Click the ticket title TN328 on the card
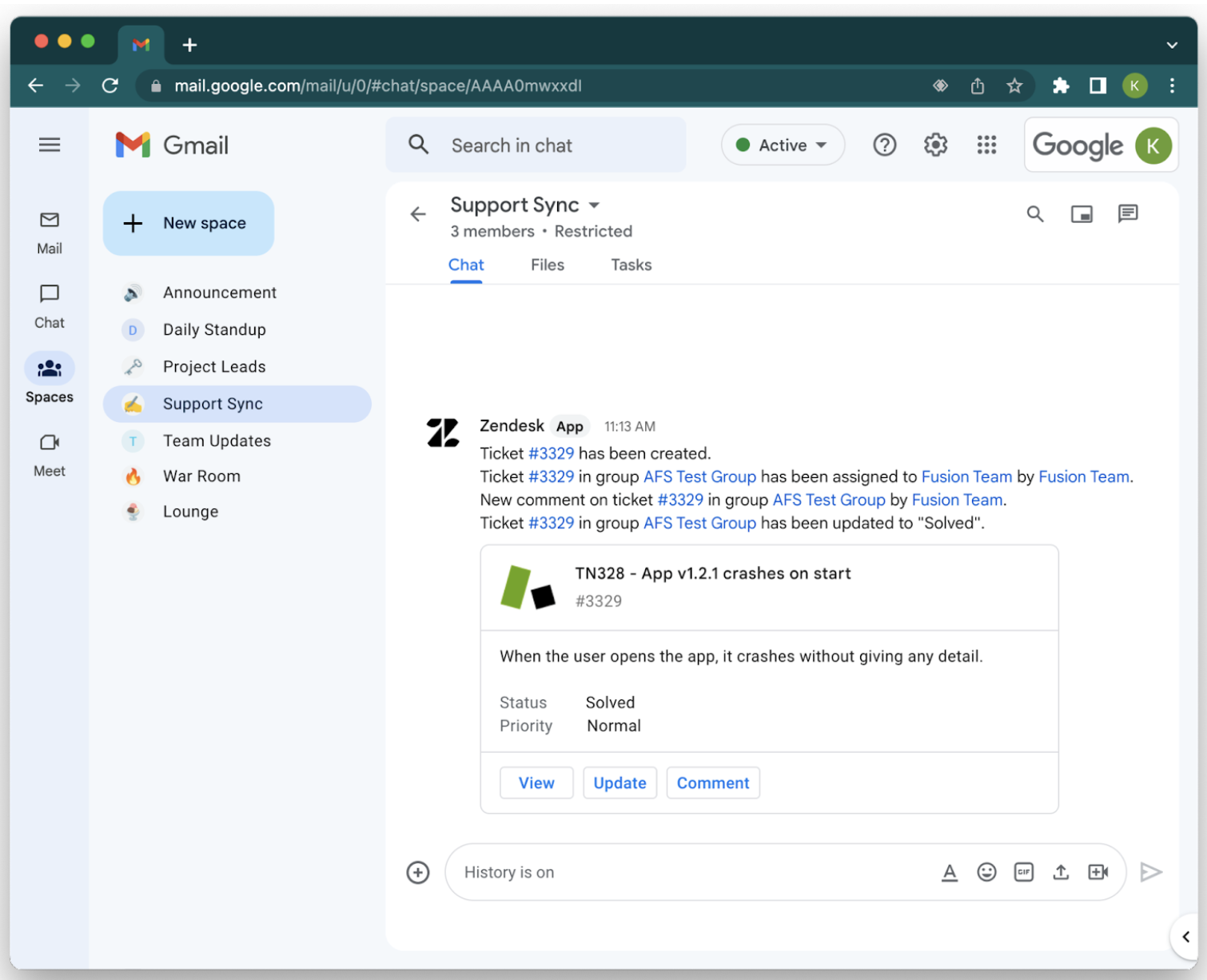The width and height of the screenshot is (1207, 980). (x=712, y=573)
